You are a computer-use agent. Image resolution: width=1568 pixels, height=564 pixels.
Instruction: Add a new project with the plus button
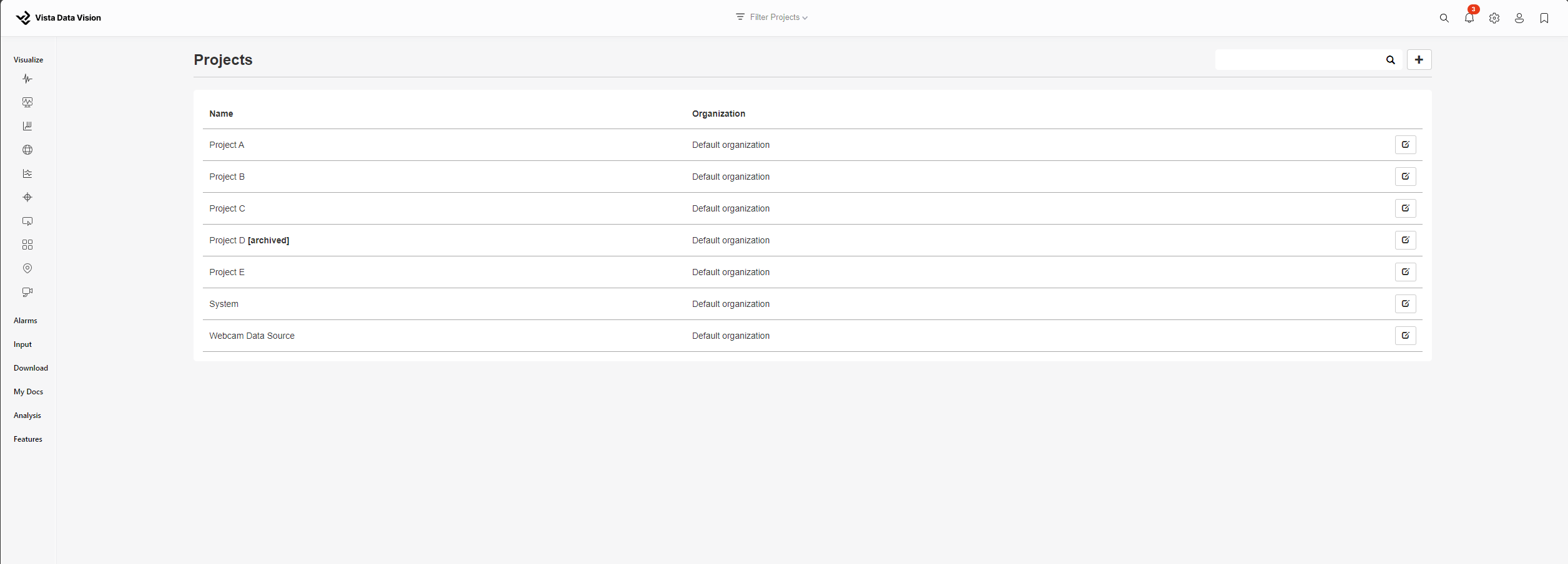point(1419,60)
